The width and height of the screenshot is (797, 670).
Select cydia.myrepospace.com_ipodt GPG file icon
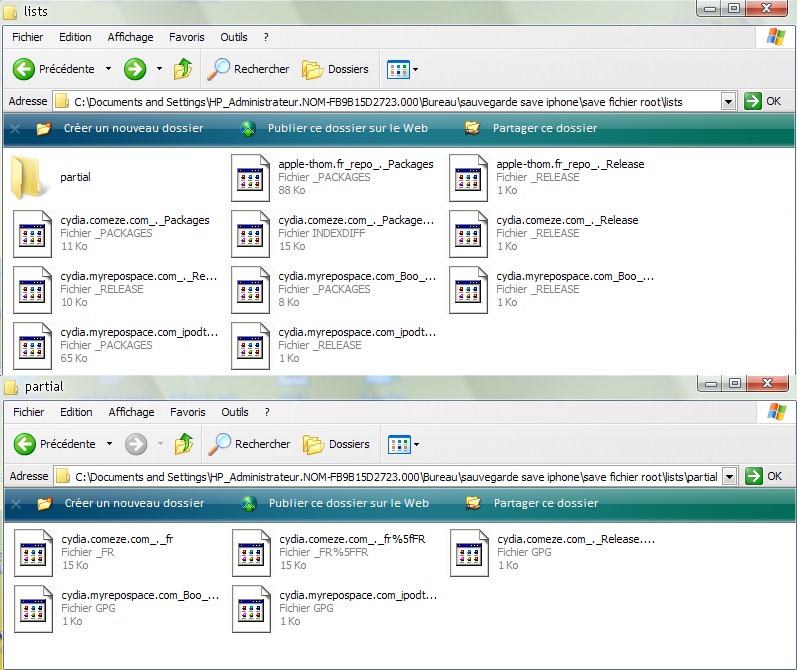(251, 608)
